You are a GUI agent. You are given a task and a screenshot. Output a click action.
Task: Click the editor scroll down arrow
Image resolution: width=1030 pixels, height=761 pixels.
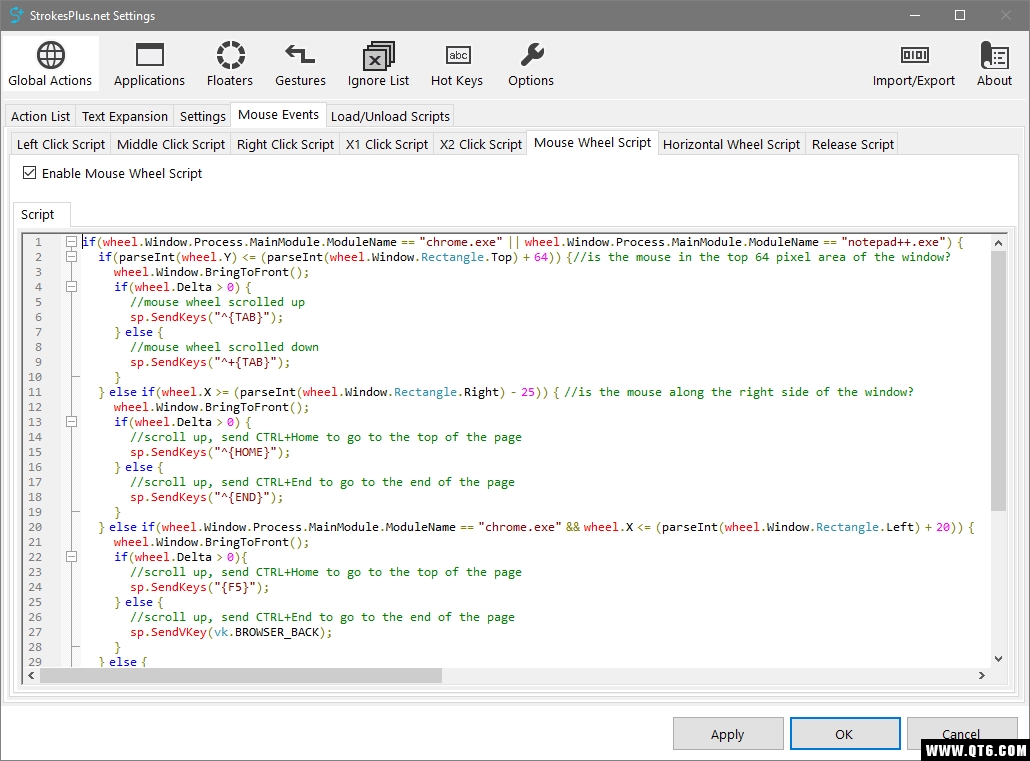coord(998,658)
